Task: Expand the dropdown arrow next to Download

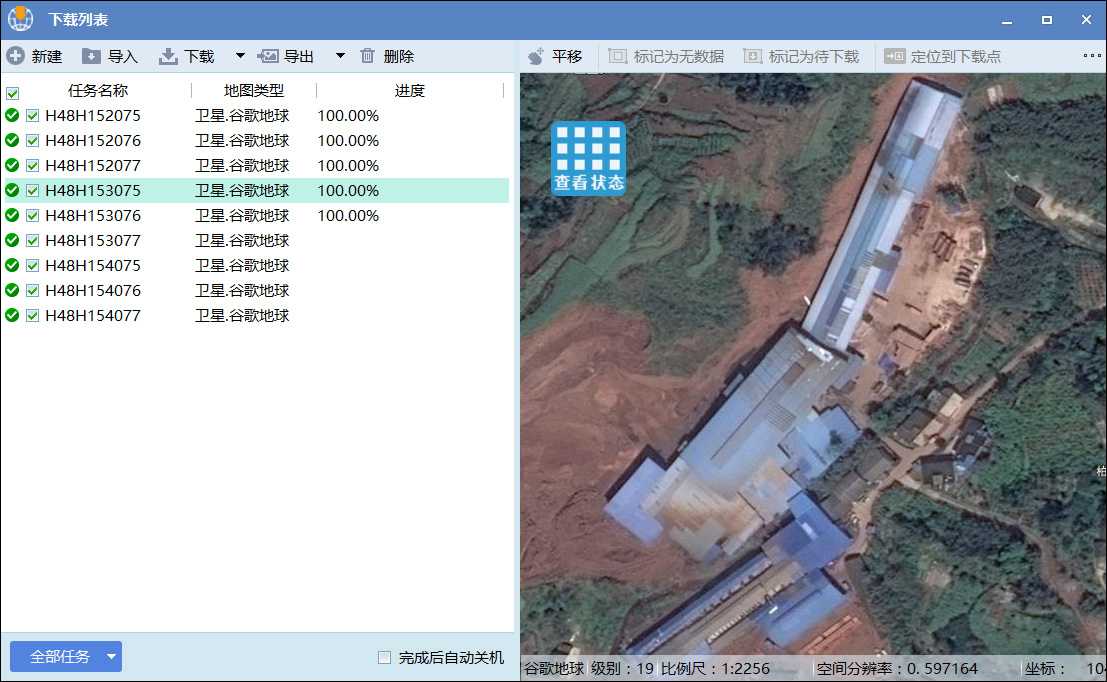Action: [240, 56]
